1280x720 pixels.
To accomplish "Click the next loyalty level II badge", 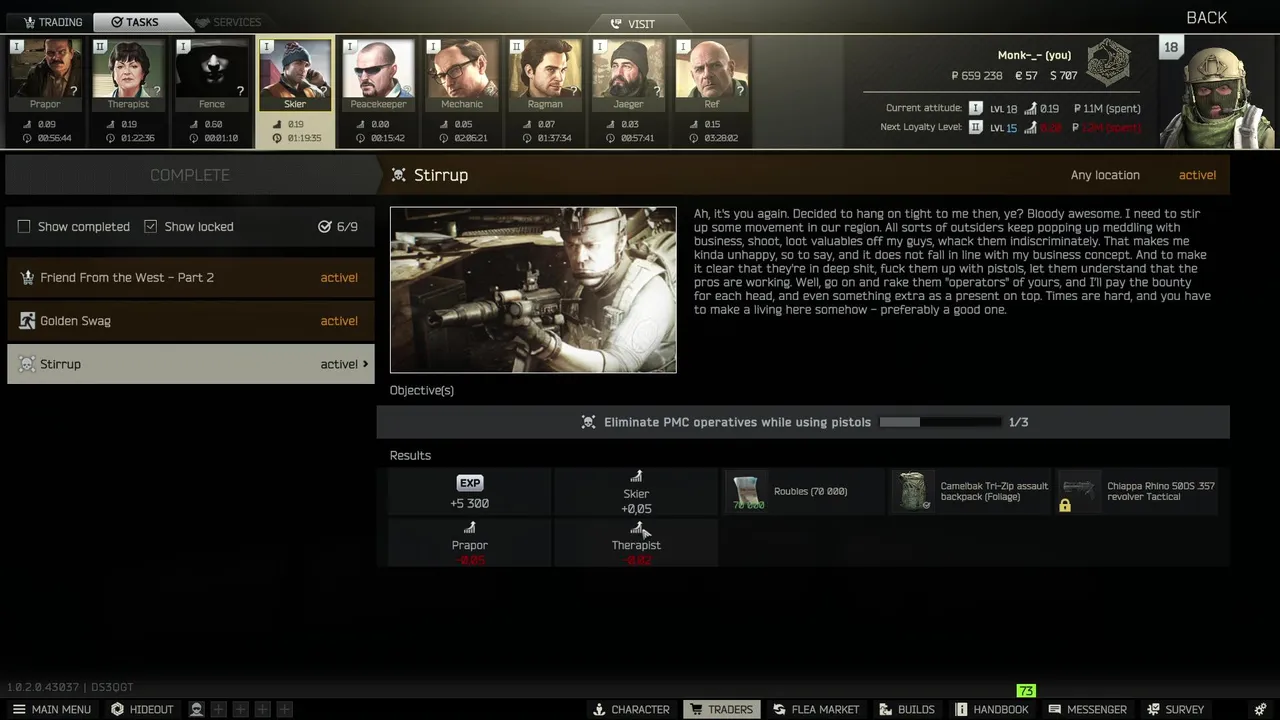I will [976, 128].
